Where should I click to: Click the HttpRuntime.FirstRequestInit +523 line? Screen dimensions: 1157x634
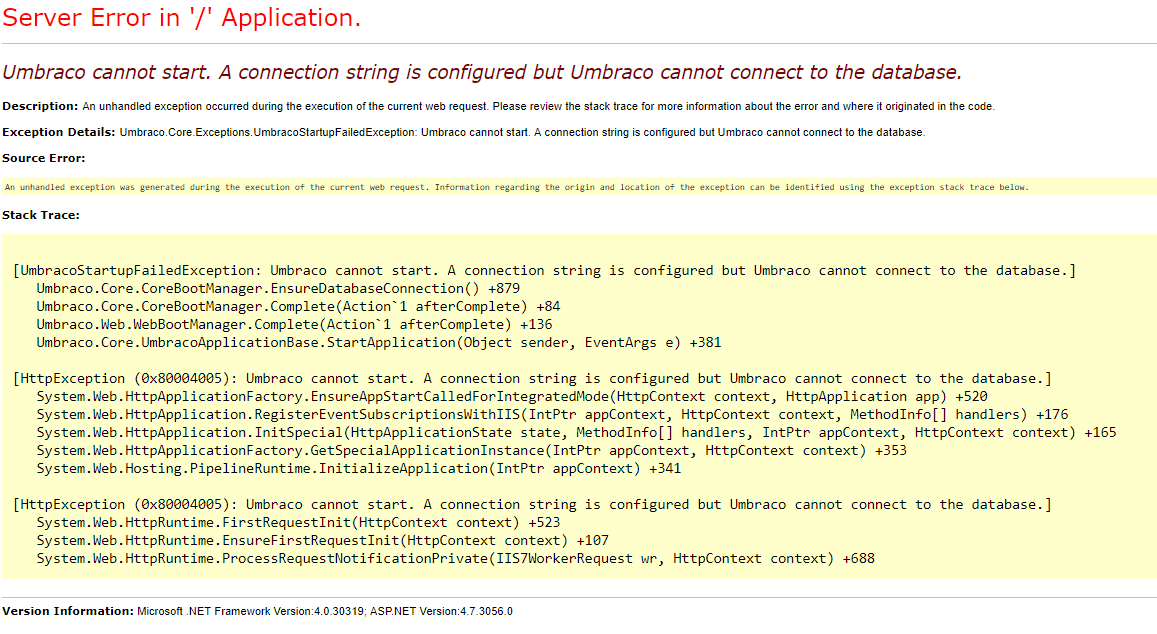(x=298, y=523)
